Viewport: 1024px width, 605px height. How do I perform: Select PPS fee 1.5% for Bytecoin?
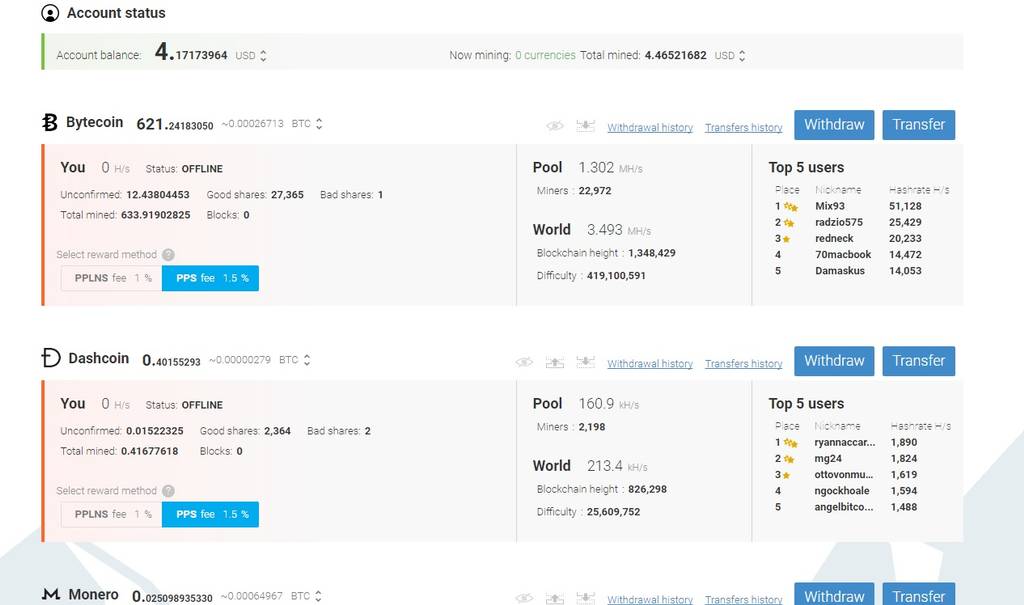(210, 278)
